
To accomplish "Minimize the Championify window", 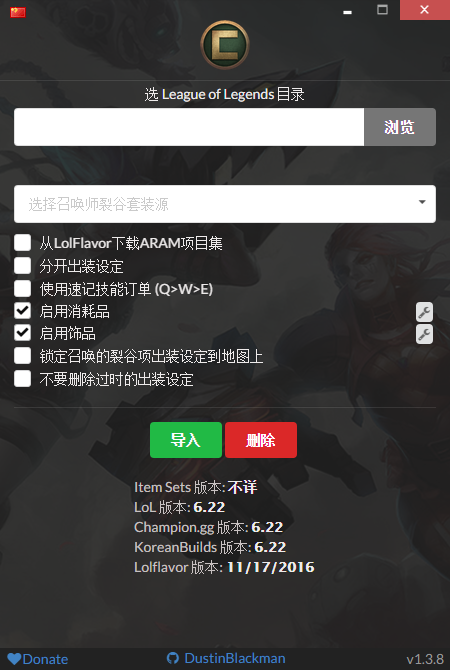I will pyautogui.click(x=347, y=12).
